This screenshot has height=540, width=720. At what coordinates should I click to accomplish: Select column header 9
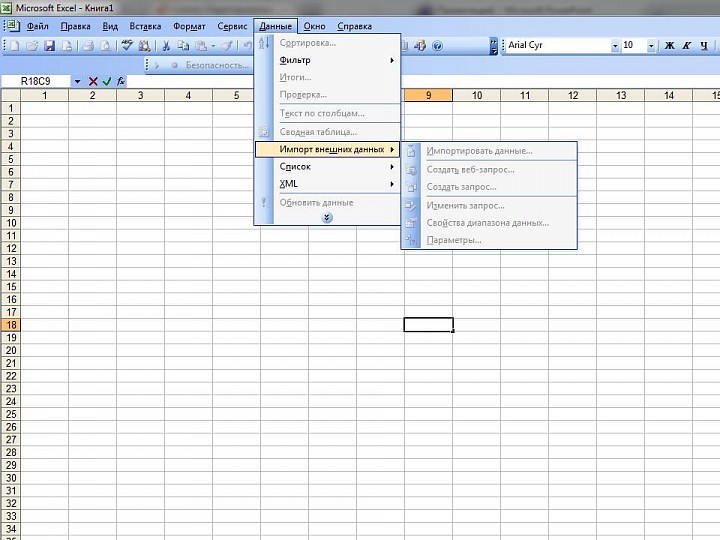(428, 95)
